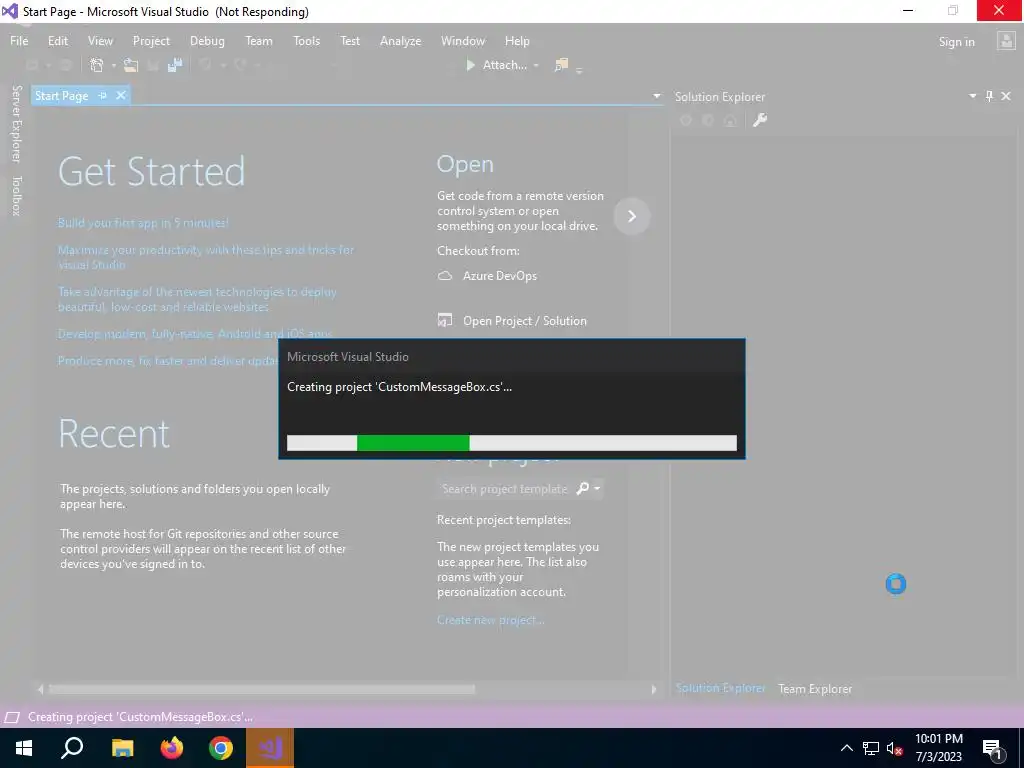Open the Tools menu
Screen dimensions: 1024x768
click(306, 40)
